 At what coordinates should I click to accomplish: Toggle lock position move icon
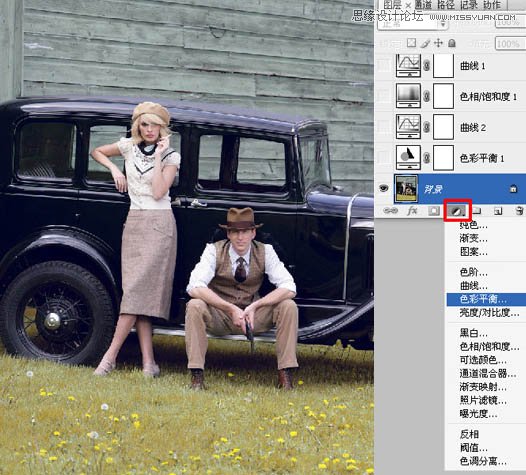pos(438,43)
